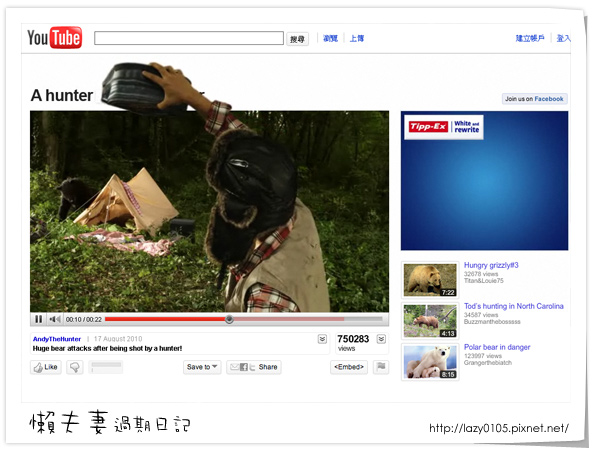Open Hungry grizzly#3 video thumbnail
The width and height of the screenshot is (600, 450).
pyautogui.click(x=430, y=280)
